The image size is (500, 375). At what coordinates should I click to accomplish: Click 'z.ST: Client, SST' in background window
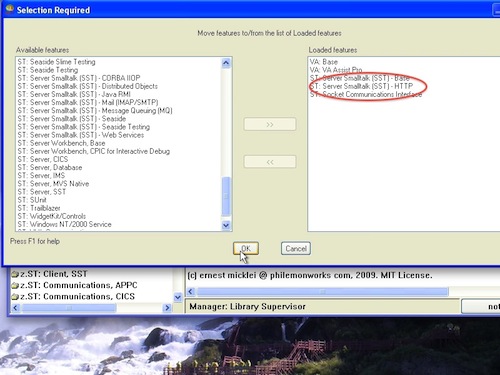pyautogui.click(x=54, y=274)
